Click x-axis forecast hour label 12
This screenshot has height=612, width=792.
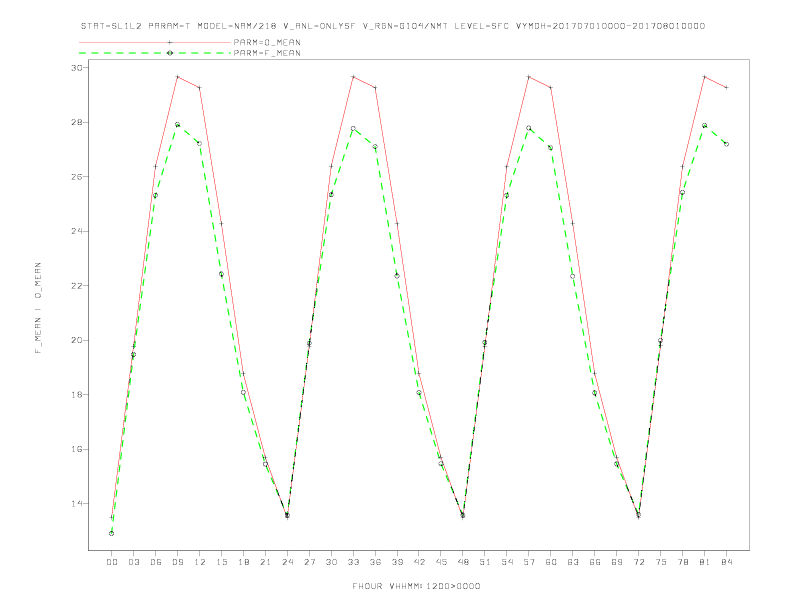200,562
